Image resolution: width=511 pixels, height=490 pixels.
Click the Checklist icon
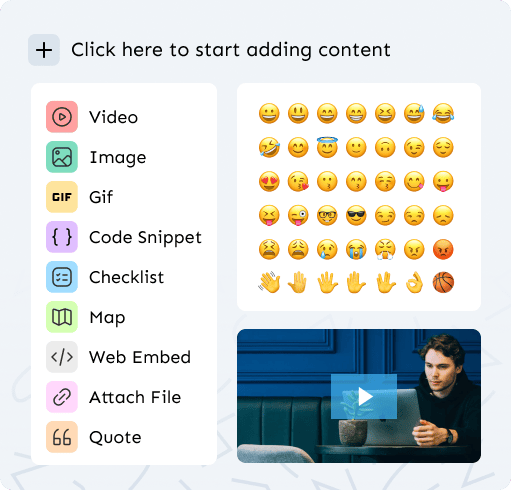pyautogui.click(x=62, y=277)
